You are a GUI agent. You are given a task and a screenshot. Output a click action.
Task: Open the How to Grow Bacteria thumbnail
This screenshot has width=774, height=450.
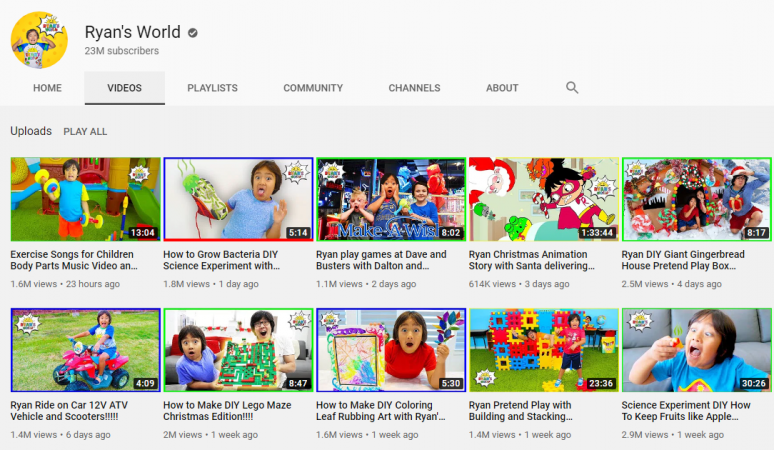pos(238,199)
